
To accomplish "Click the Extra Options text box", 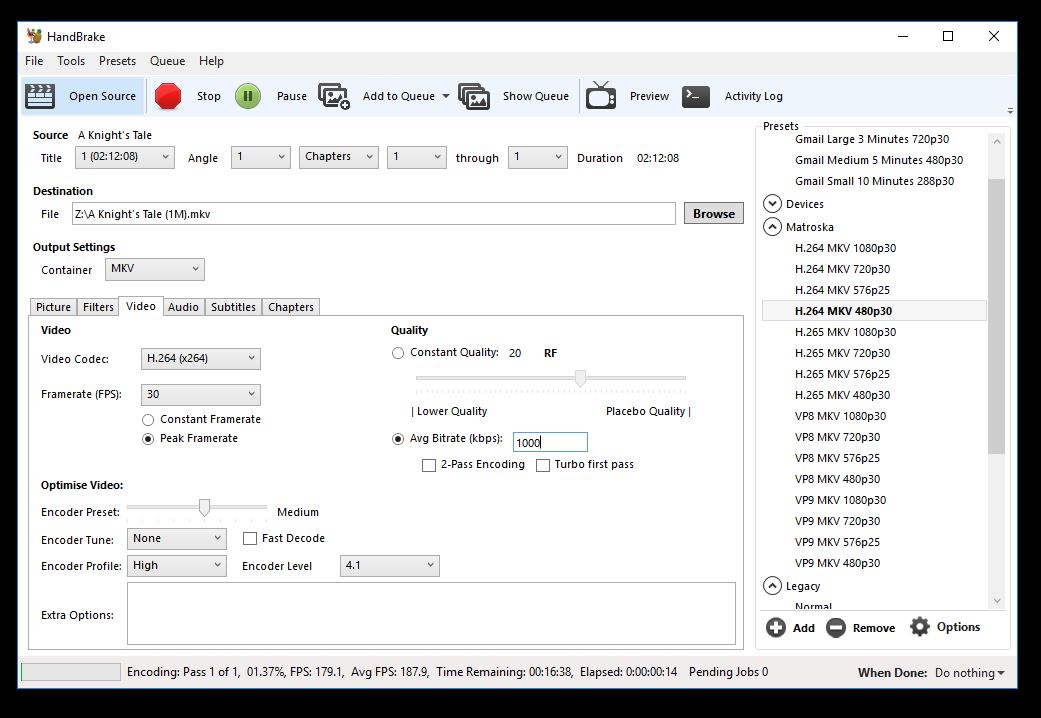I will click(432, 614).
